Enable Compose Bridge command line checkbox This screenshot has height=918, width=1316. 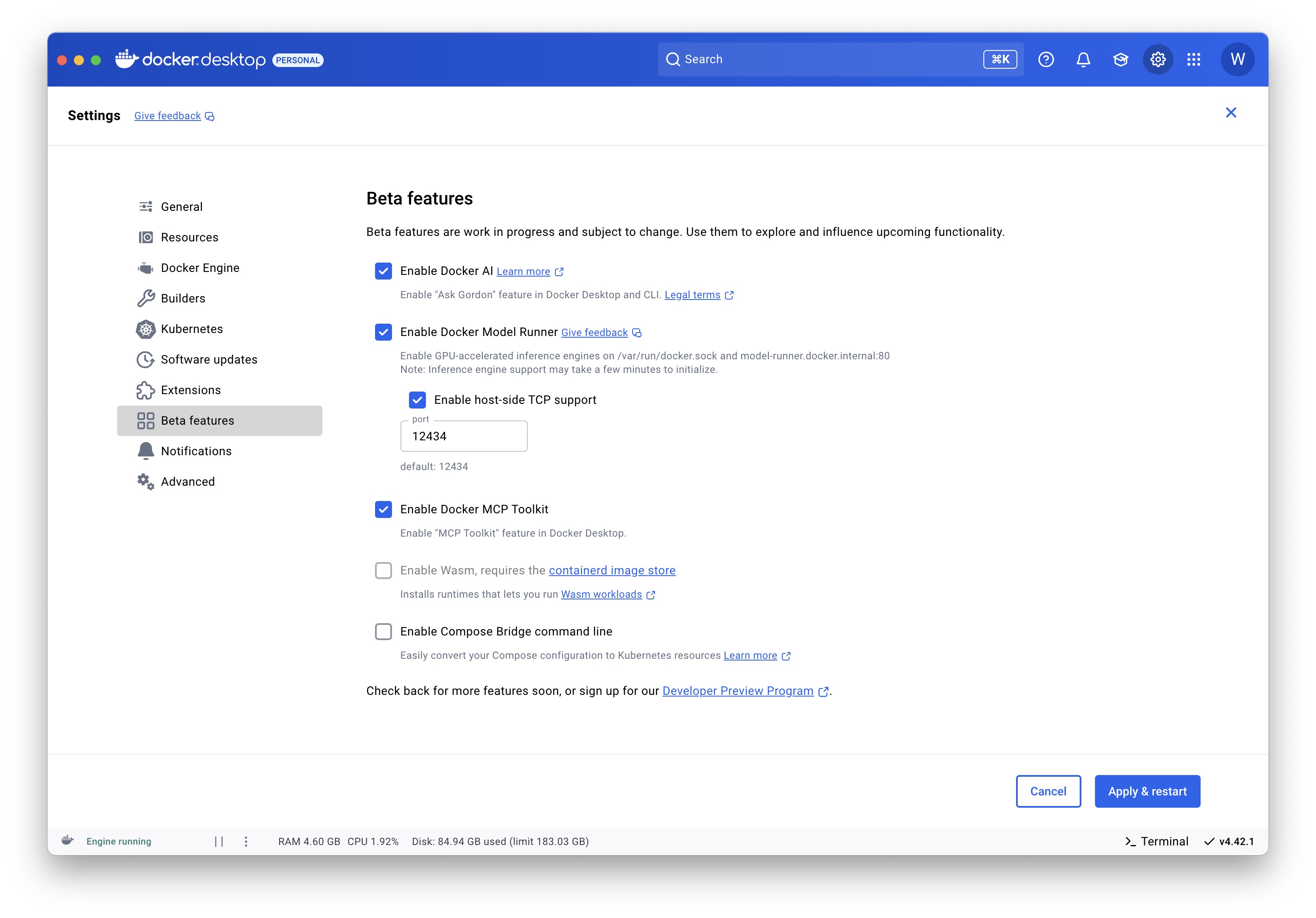pyautogui.click(x=384, y=632)
